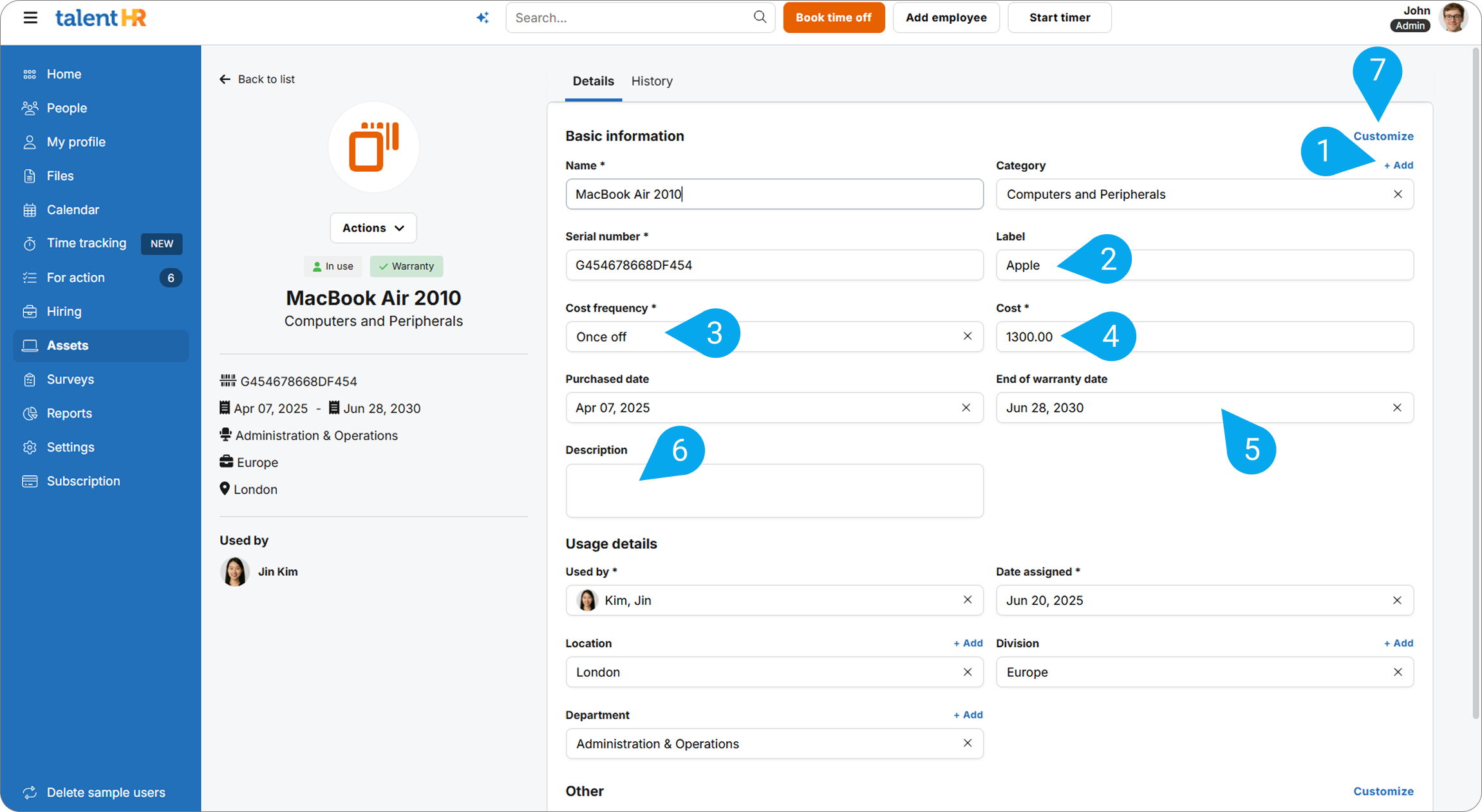Click the Assets laptop icon

pos(30,346)
